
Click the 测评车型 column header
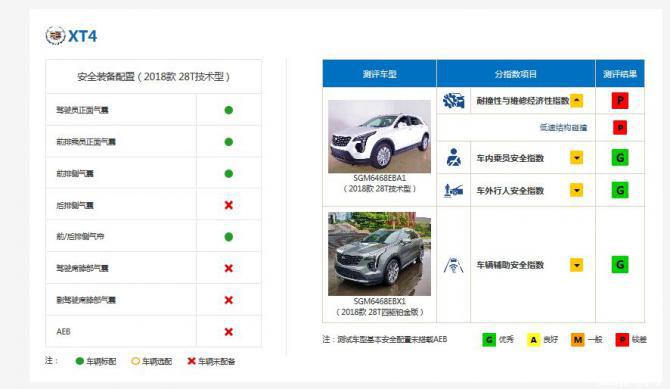[x=379, y=74]
